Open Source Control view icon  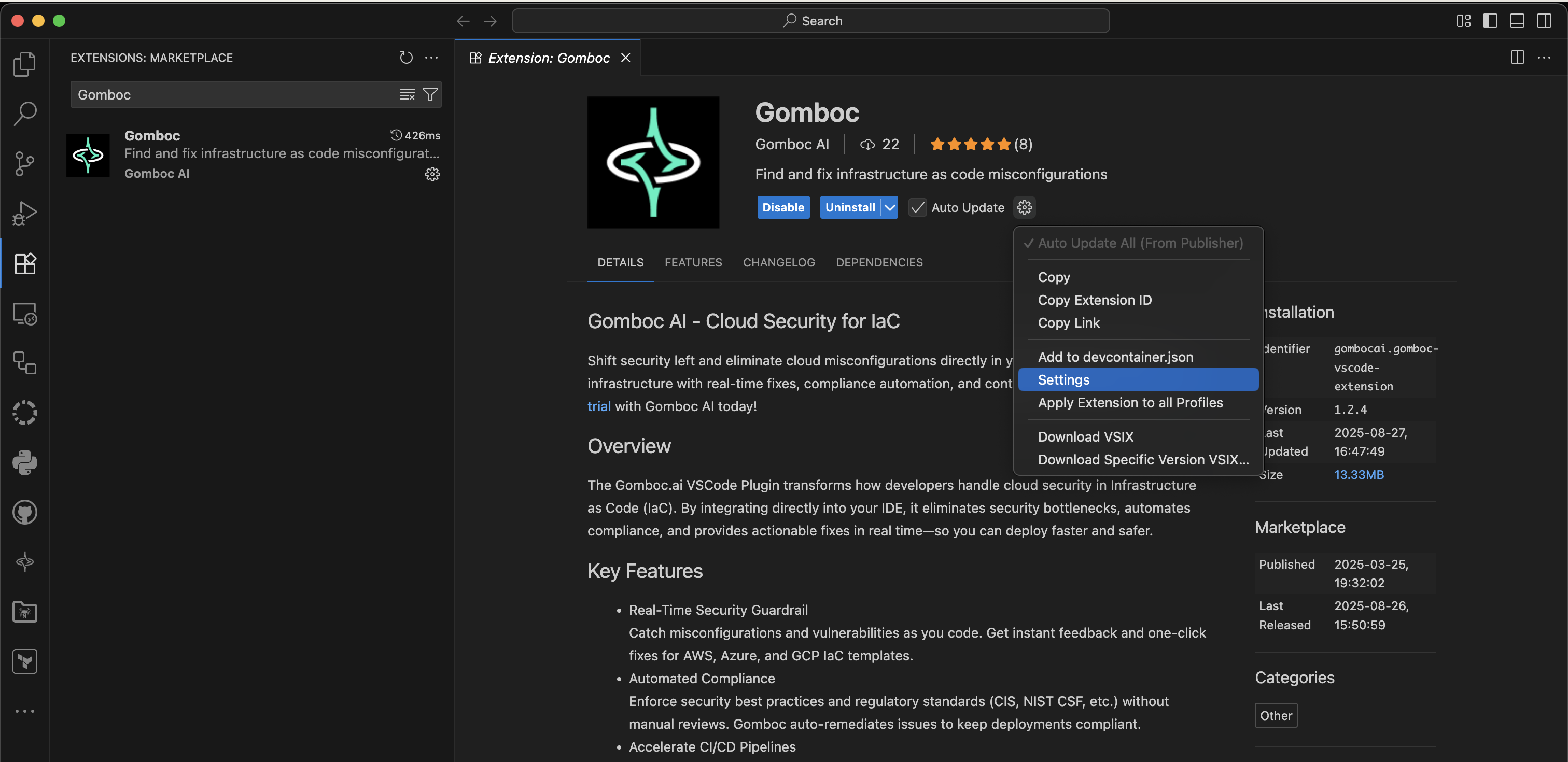[x=24, y=163]
